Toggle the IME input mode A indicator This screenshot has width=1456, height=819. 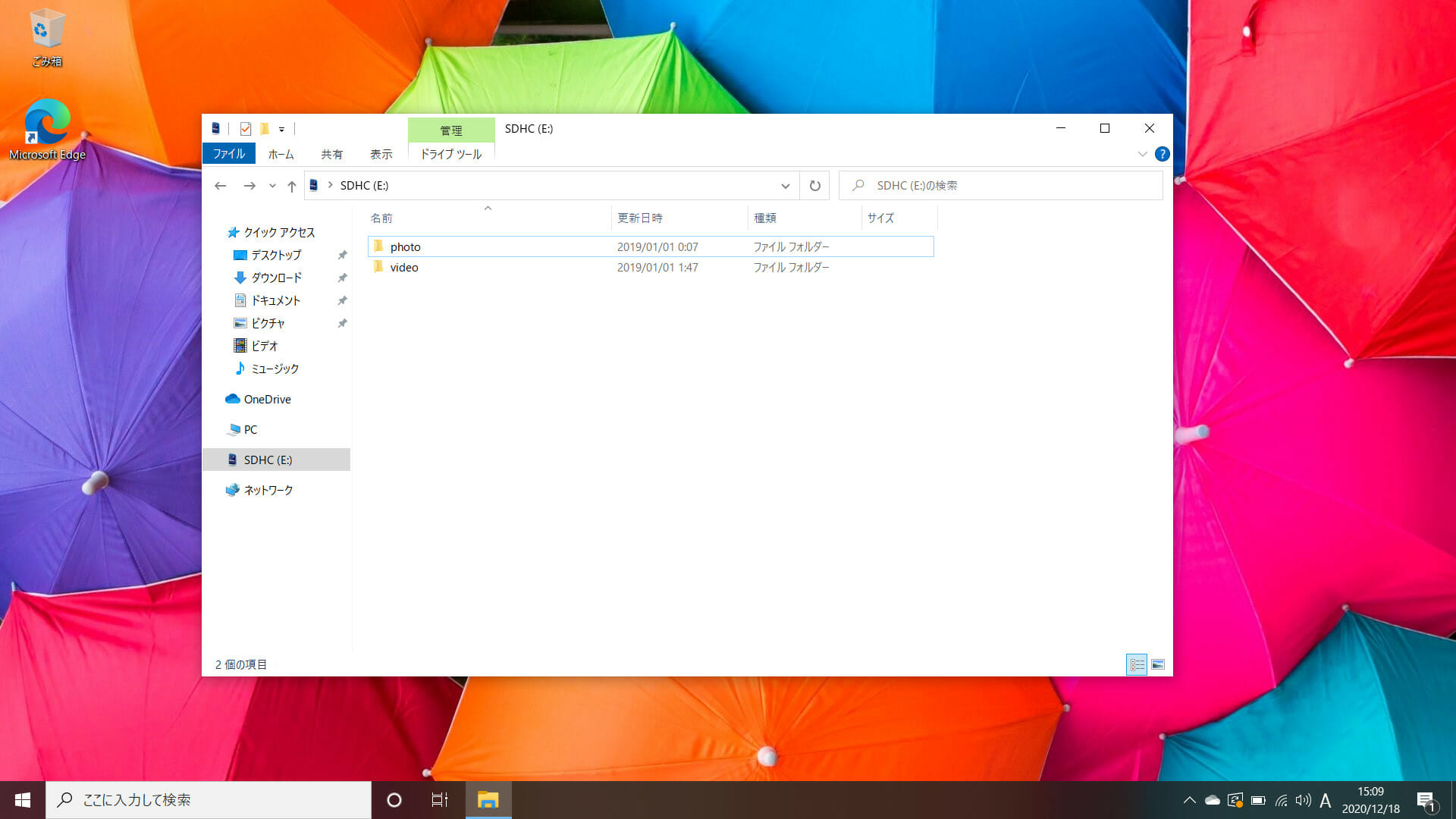click(x=1325, y=800)
